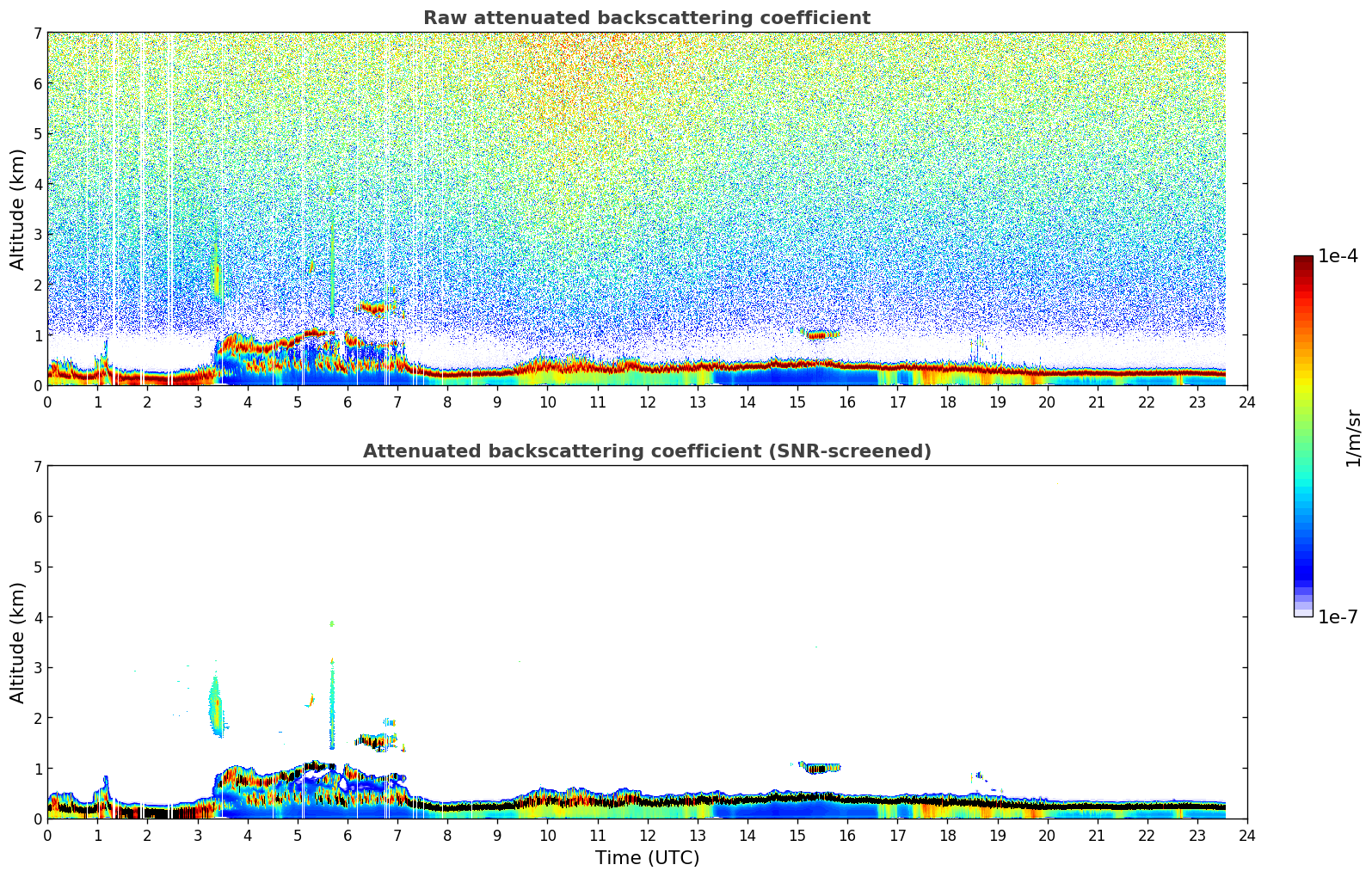
Task: Click the "7" altitude tick of the SNR-screened plot
Action: coord(37,466)
